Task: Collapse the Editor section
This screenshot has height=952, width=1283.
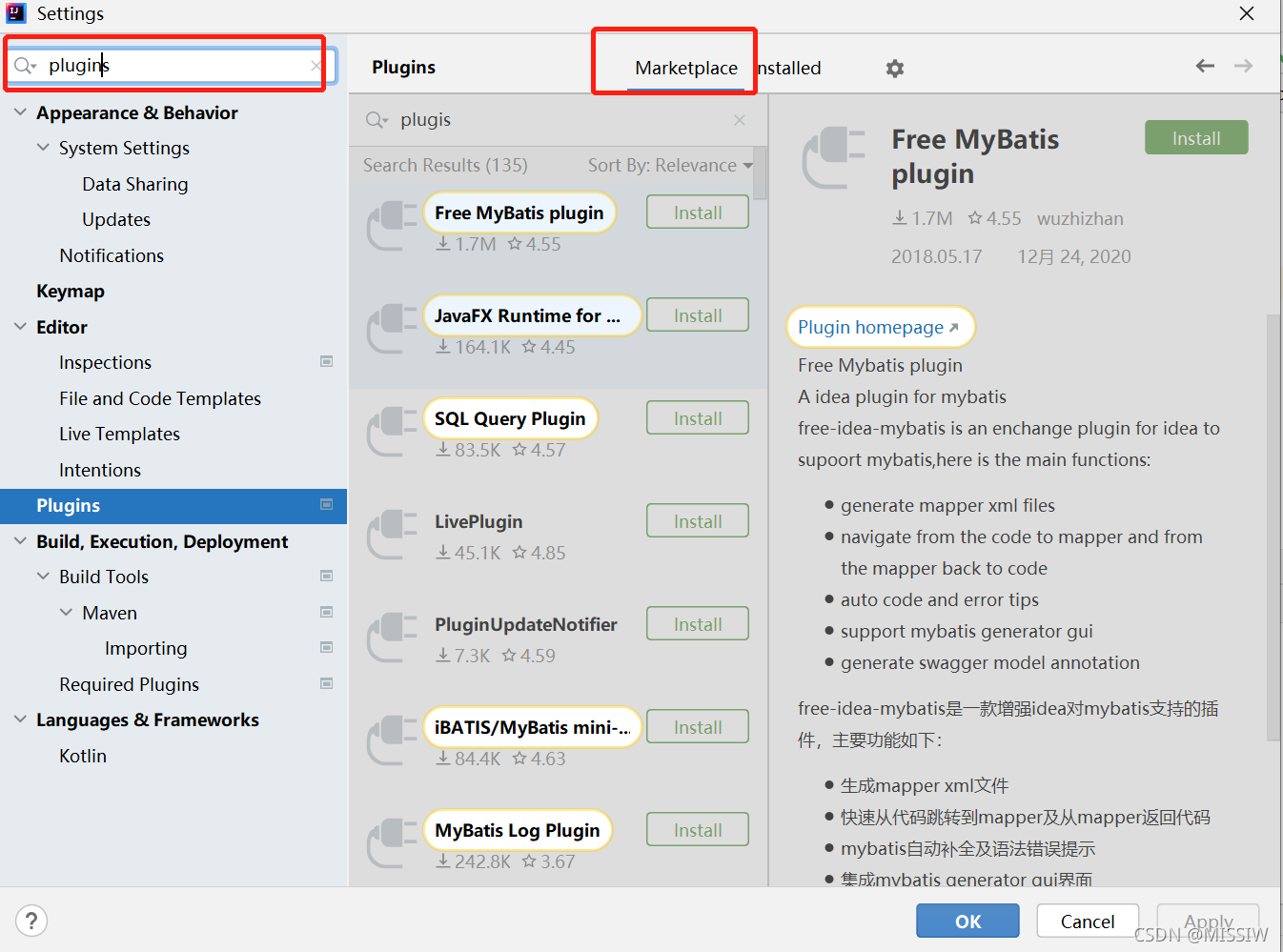Action: 20,327
